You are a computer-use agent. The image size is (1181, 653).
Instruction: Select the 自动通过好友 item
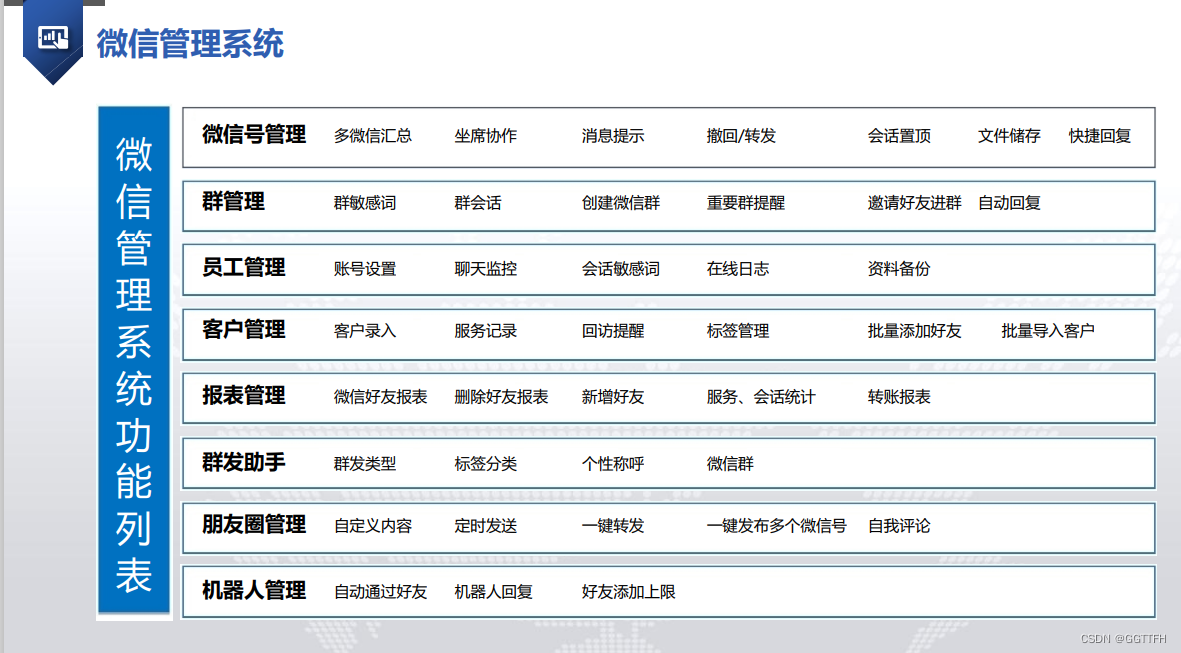click(380, 592)
